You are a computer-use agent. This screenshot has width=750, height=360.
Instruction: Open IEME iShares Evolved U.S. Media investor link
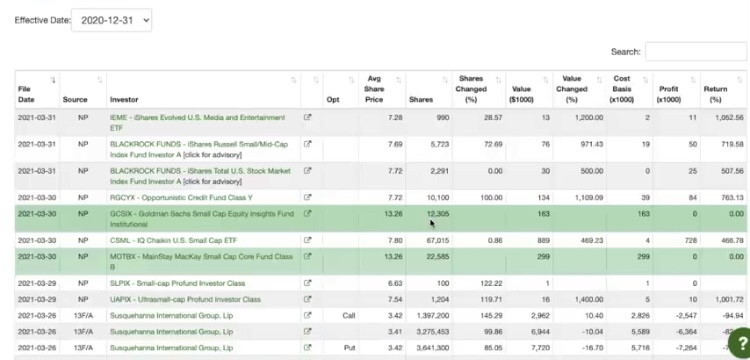pos(197,122)
